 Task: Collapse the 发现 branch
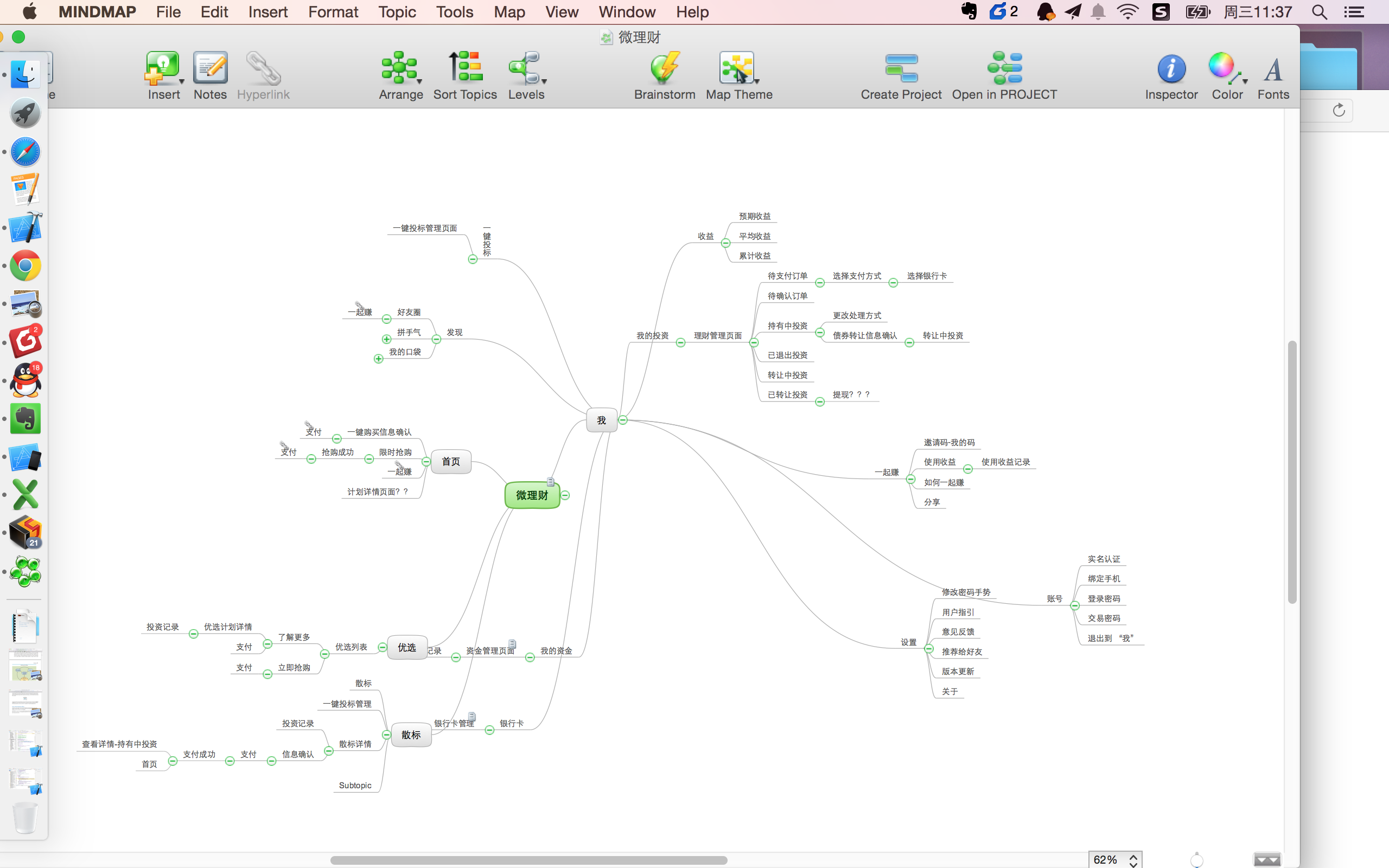(436, 339)
